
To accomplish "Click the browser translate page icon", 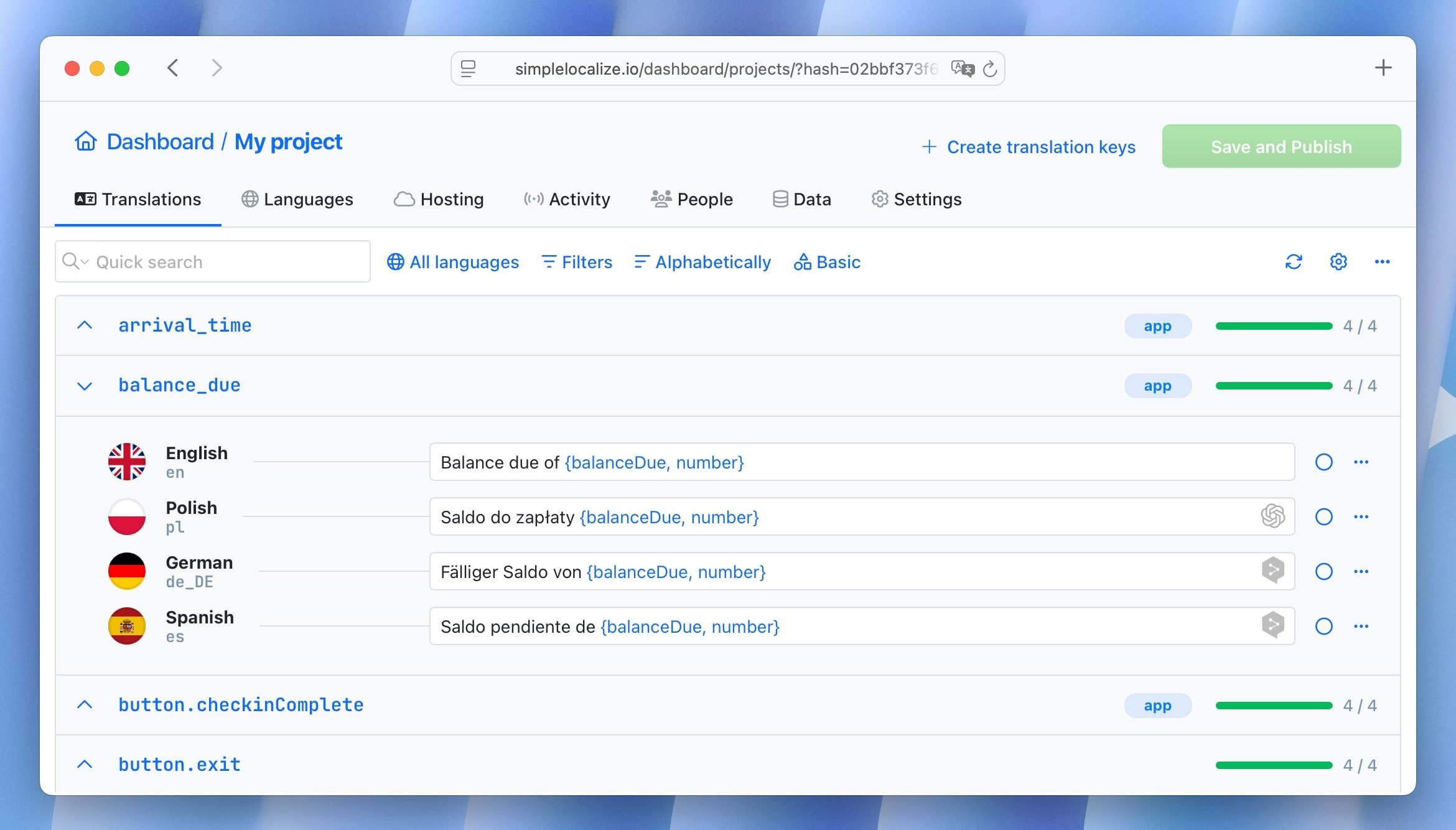I will tap(963, 68).
